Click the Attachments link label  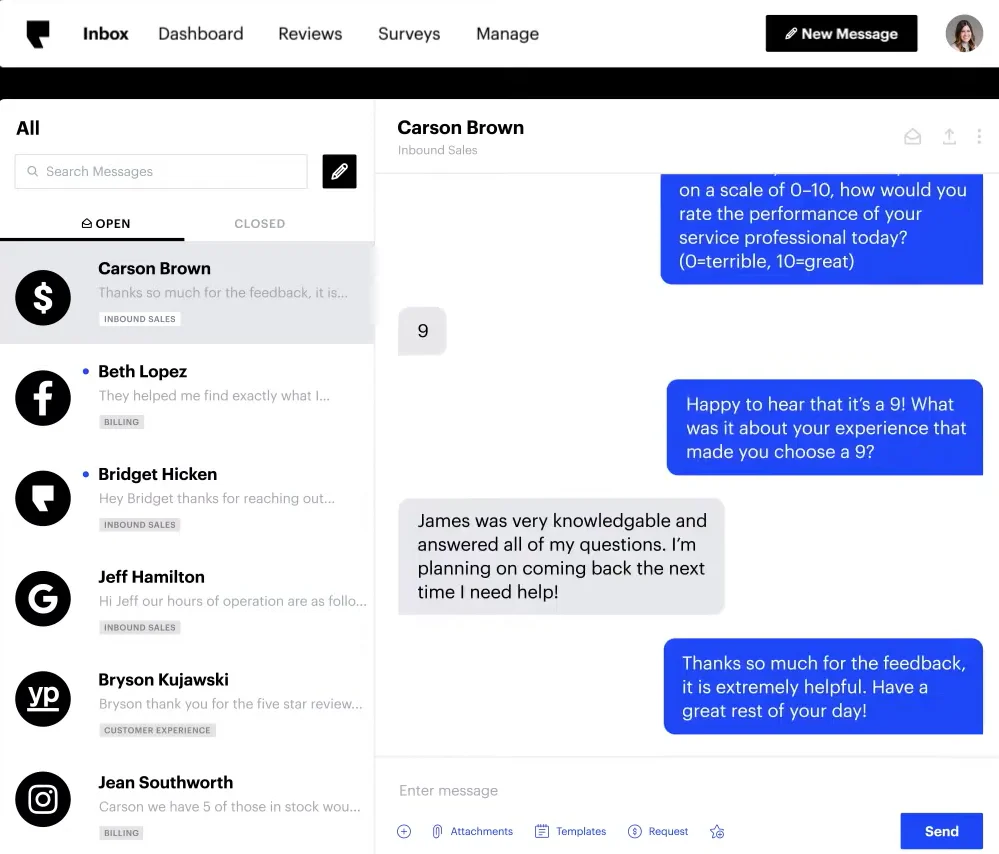(482, 831)
